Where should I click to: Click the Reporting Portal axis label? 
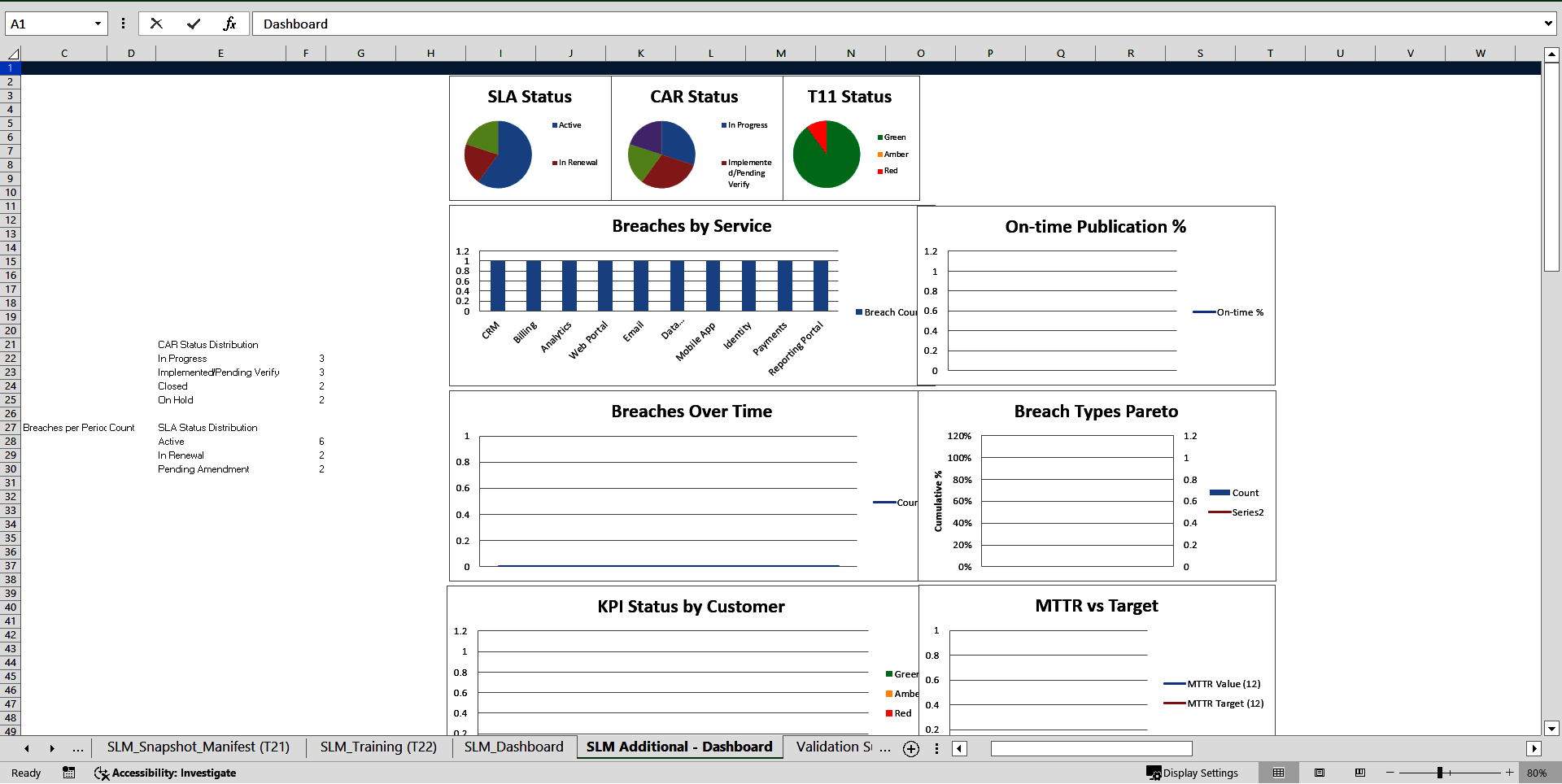pos(796,348)
